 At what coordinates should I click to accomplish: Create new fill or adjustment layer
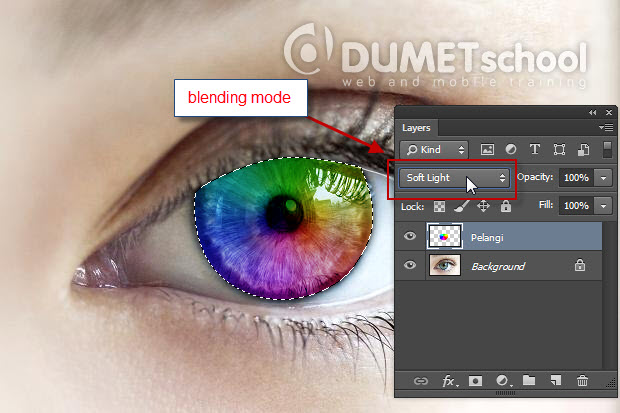(503, 381)
